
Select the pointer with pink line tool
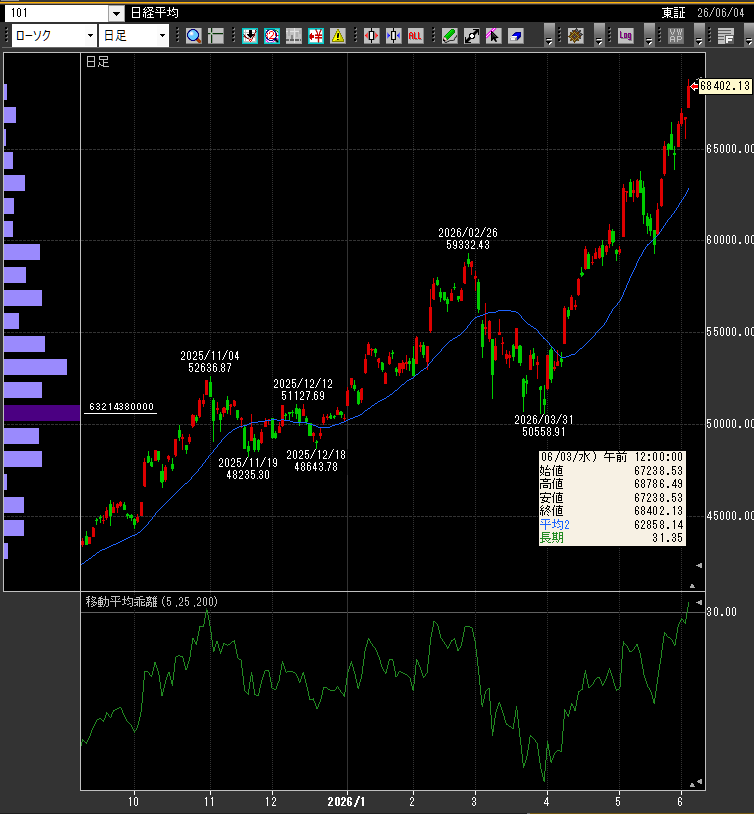[493, 36]
